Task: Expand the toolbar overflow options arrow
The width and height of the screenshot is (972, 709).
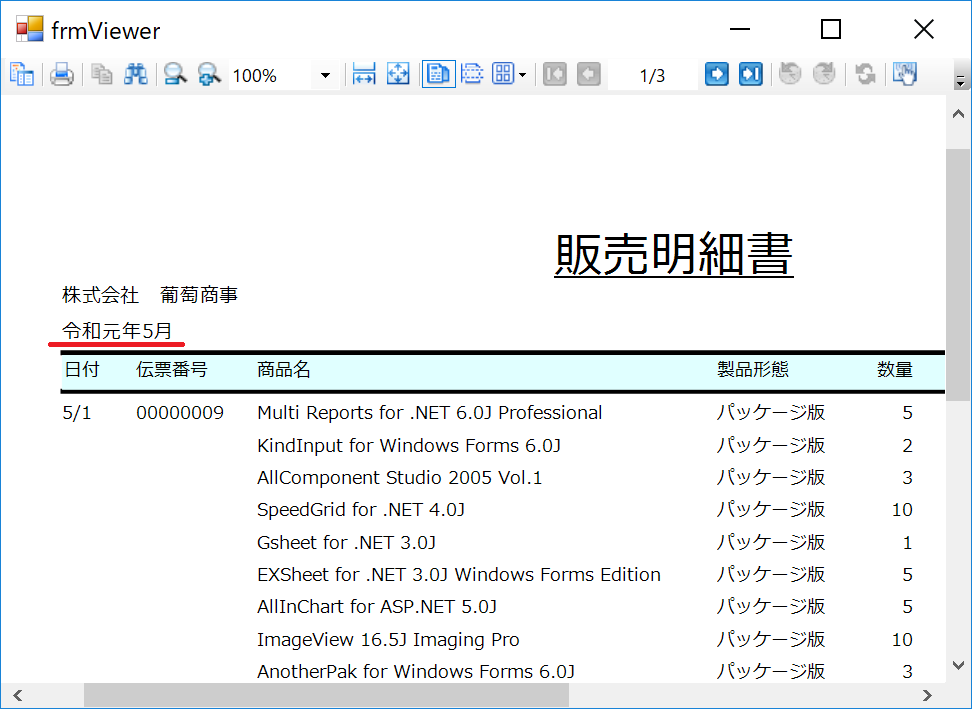Action: pos(960,81)
